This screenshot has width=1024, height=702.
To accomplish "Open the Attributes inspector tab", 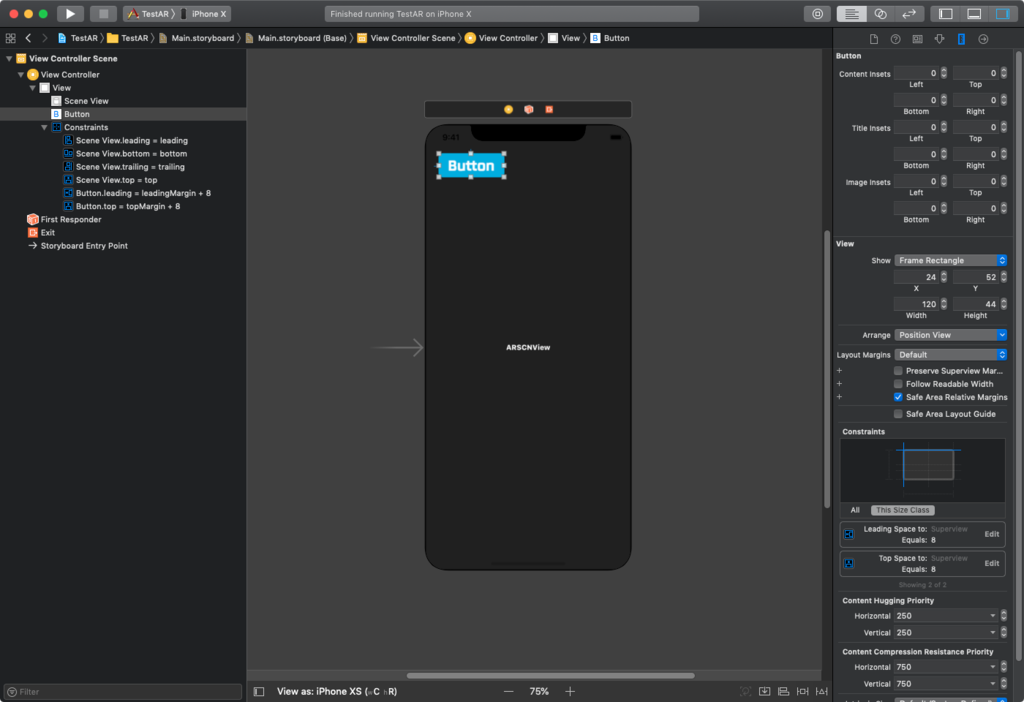I will (939, 39).
